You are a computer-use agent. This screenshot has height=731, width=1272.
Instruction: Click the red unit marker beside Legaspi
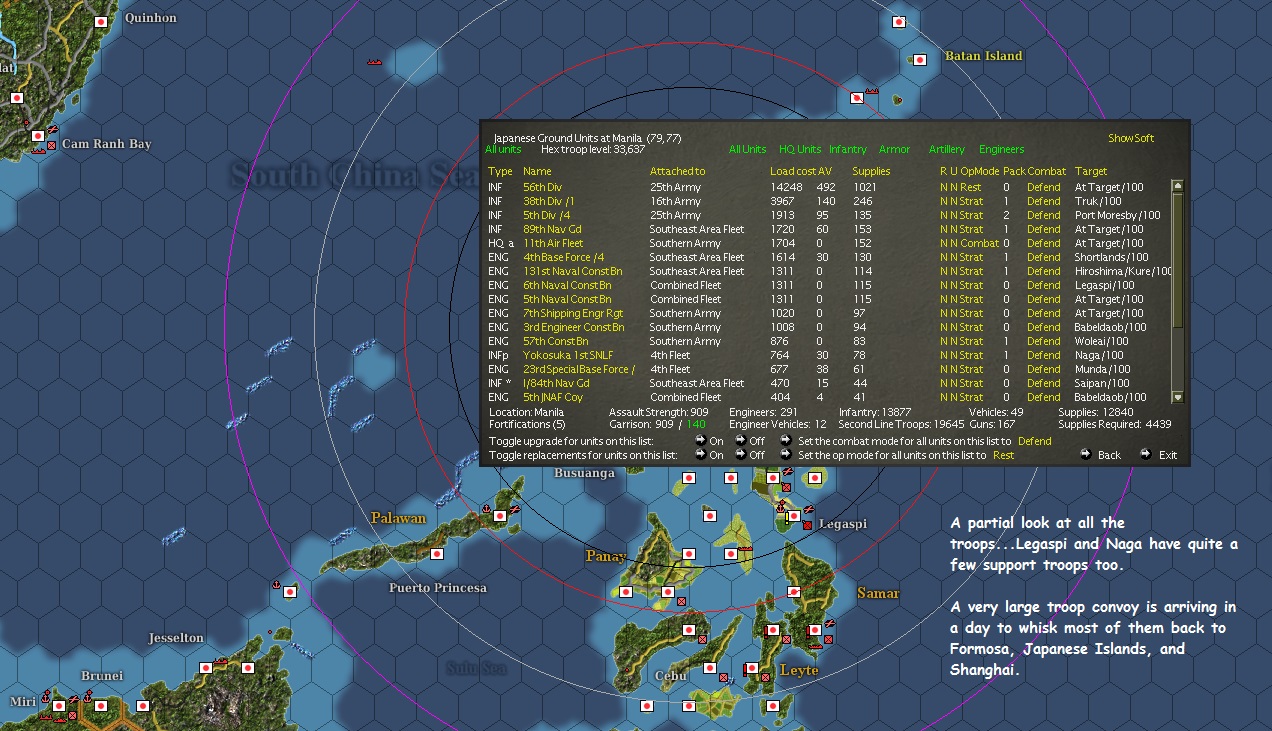tap(808, 525)
